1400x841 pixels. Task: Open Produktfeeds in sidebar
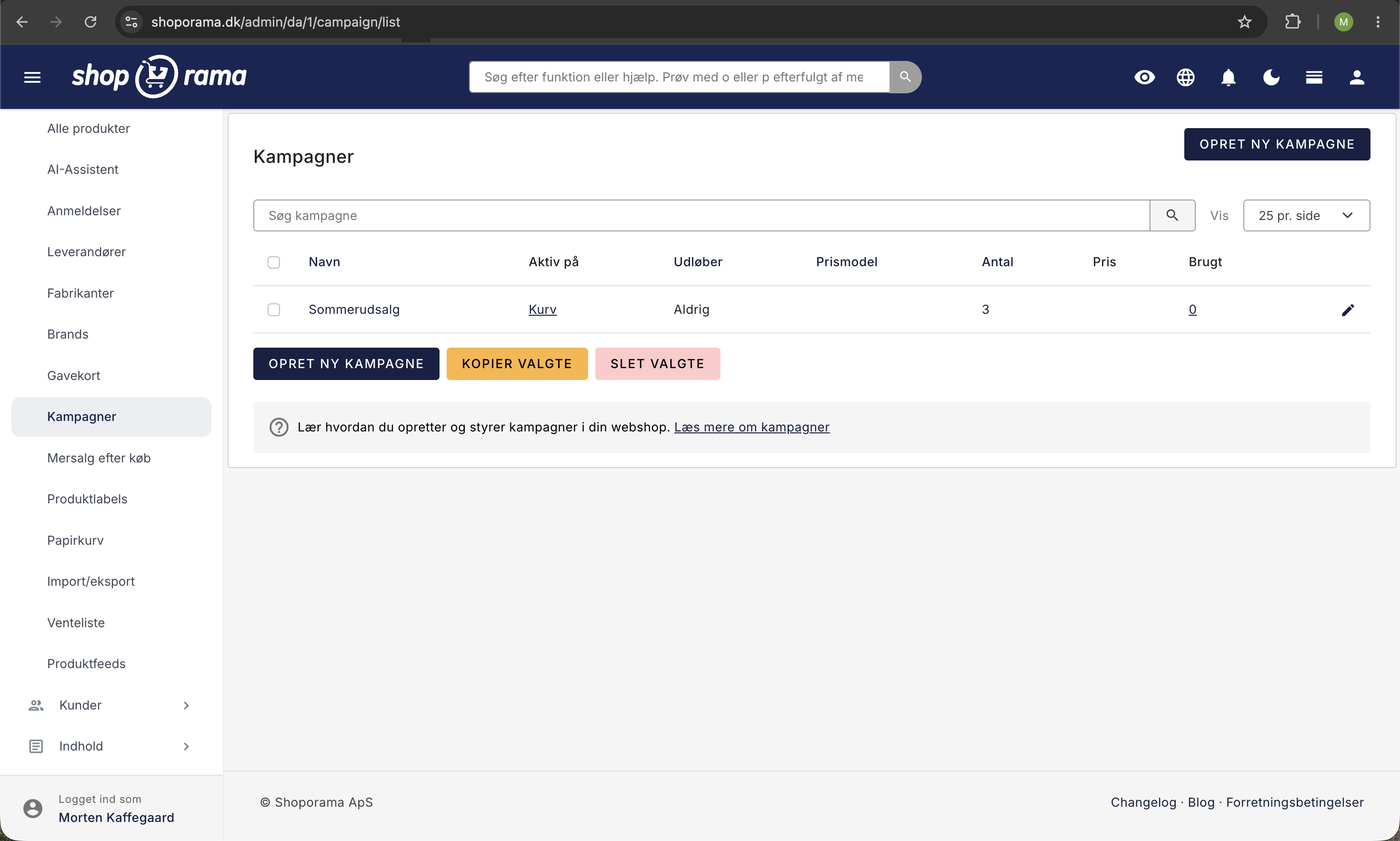[x=86, y=664]
